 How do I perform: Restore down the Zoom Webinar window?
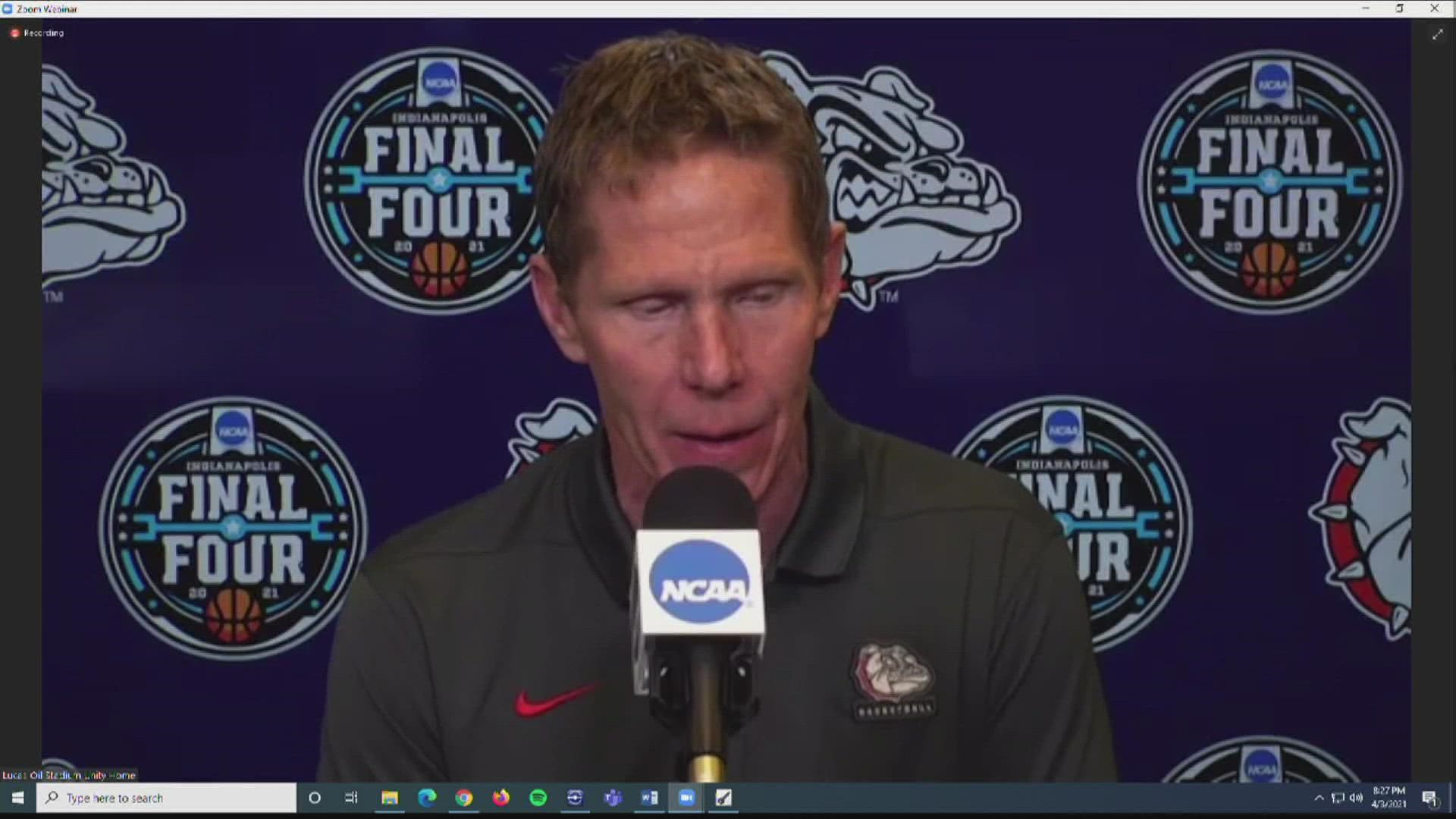tap(1400, 8)
